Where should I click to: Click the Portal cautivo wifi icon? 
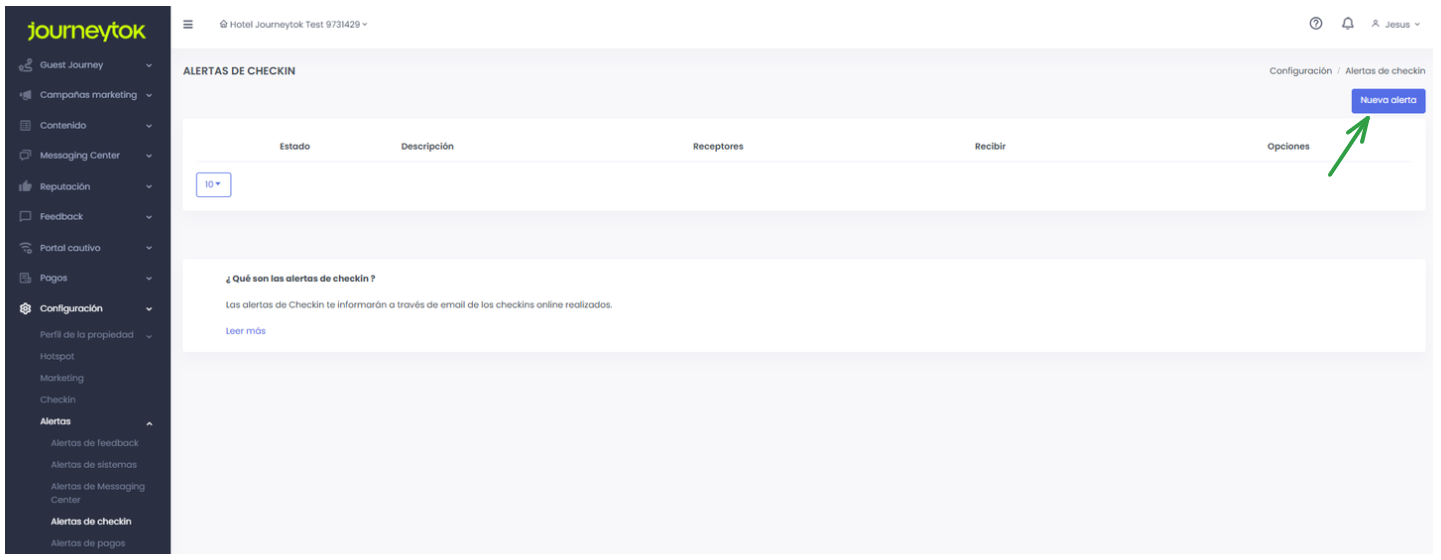coord(26,248)
